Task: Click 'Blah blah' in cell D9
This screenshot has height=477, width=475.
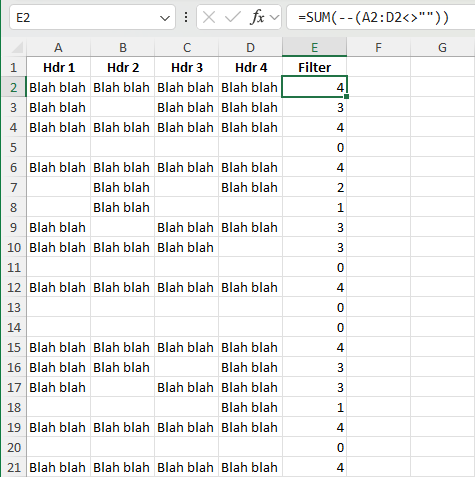Action: point(249,227)
